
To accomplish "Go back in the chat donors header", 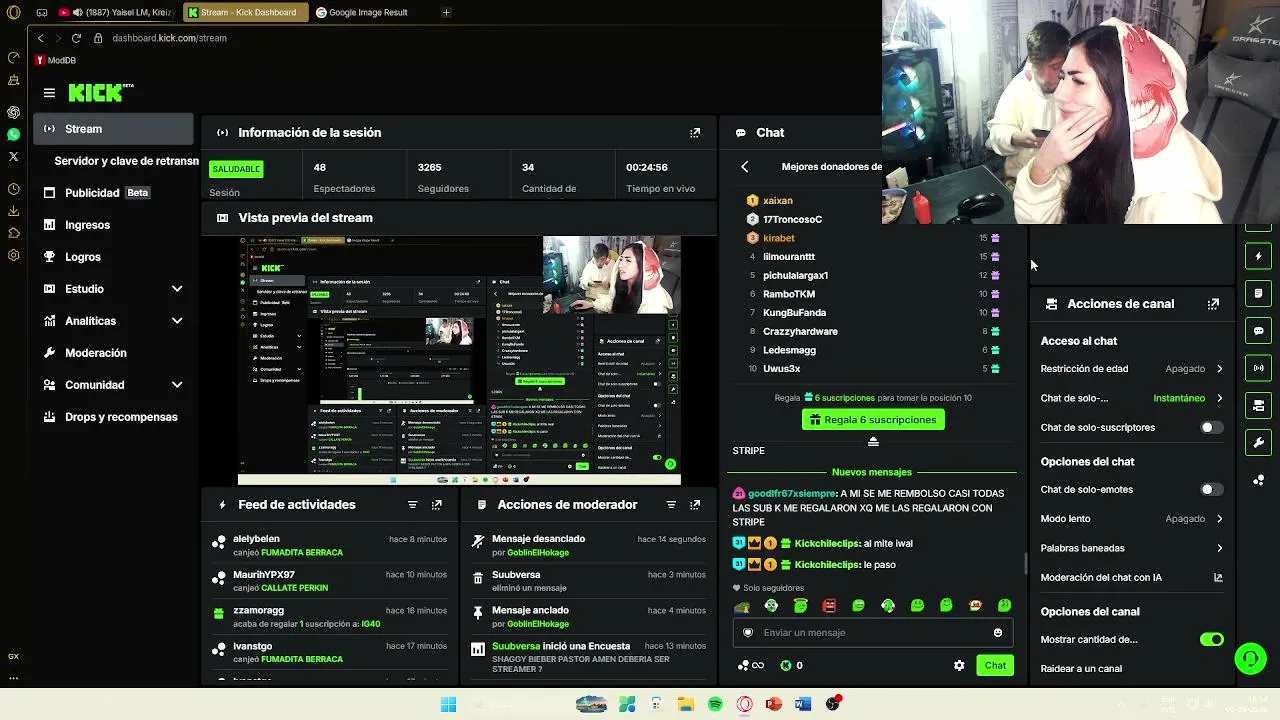I will (x=744, y=167).
